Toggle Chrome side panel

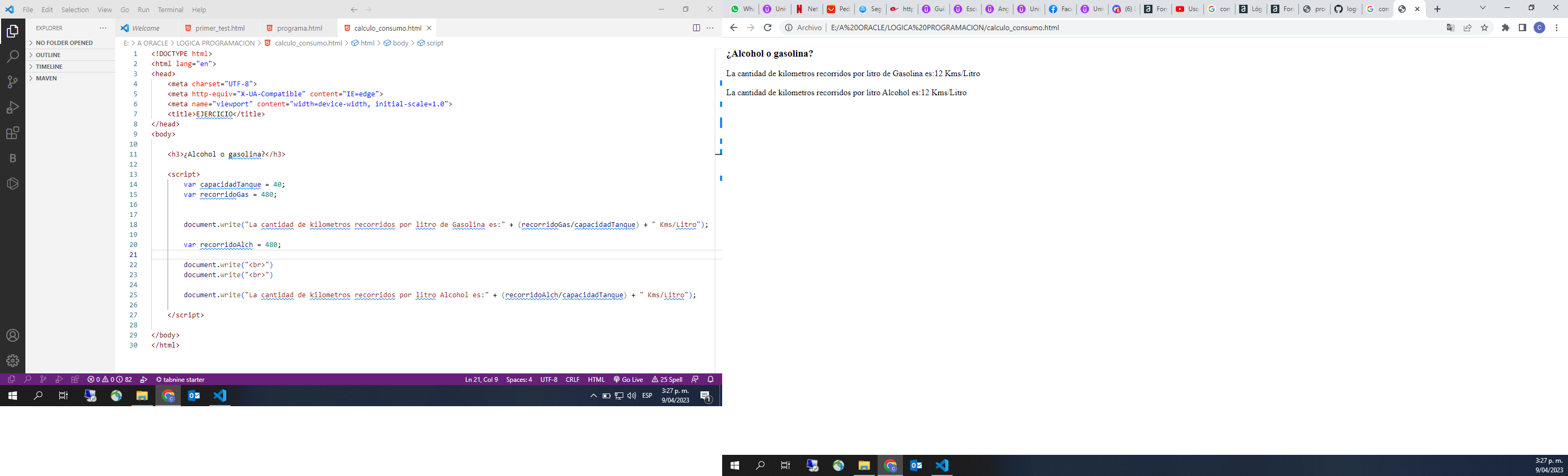point(1523,28)
